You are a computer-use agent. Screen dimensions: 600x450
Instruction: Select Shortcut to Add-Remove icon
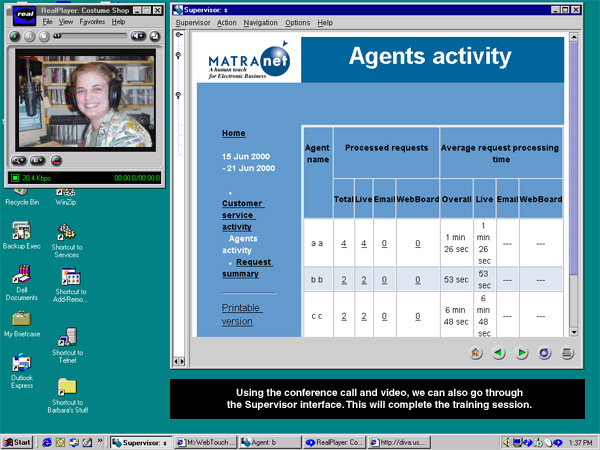pyautogui.click(x=71, y=285)
